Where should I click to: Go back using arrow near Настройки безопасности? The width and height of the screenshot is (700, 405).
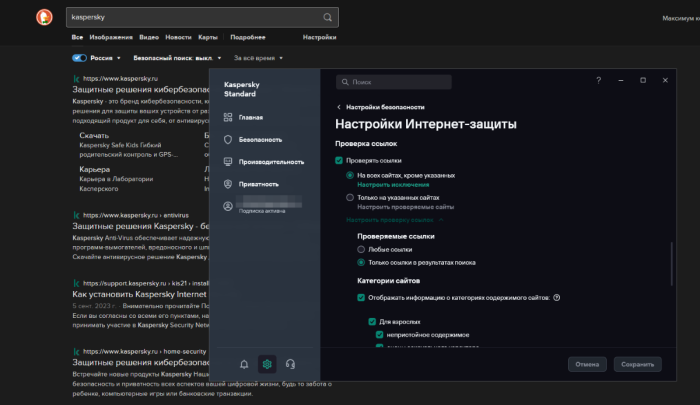339,107
